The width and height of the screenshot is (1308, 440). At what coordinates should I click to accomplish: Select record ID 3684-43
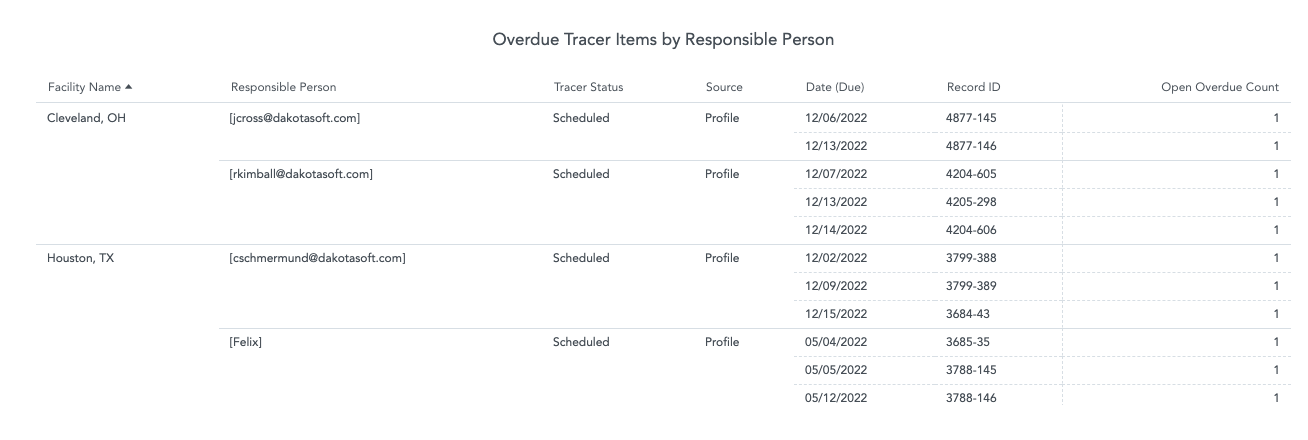tap(968, 314)
